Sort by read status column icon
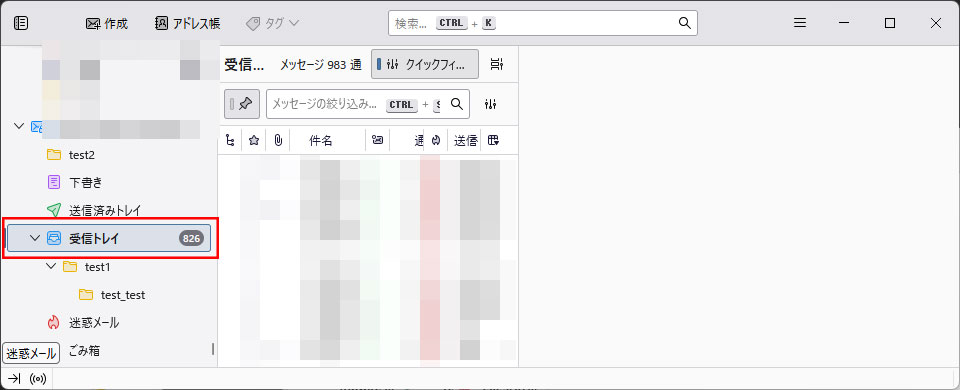 (378, 141)
